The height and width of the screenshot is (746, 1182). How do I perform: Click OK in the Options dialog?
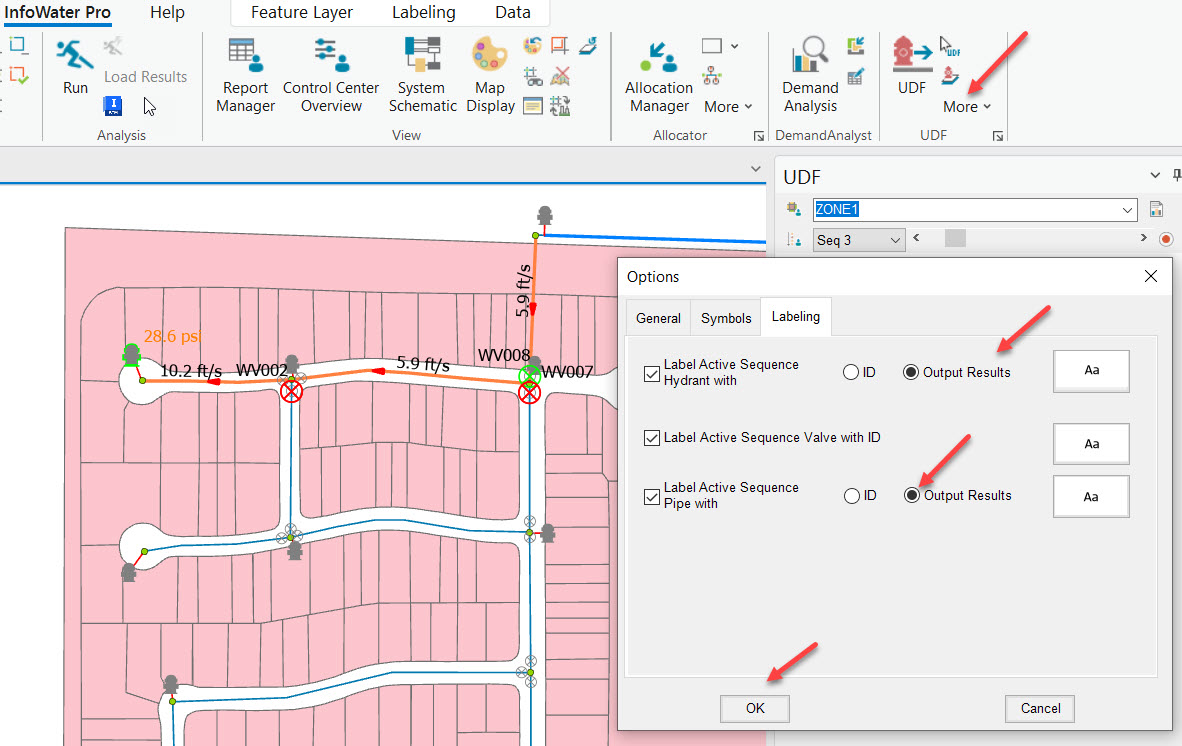pyautogui.click(x=754, y=708)
